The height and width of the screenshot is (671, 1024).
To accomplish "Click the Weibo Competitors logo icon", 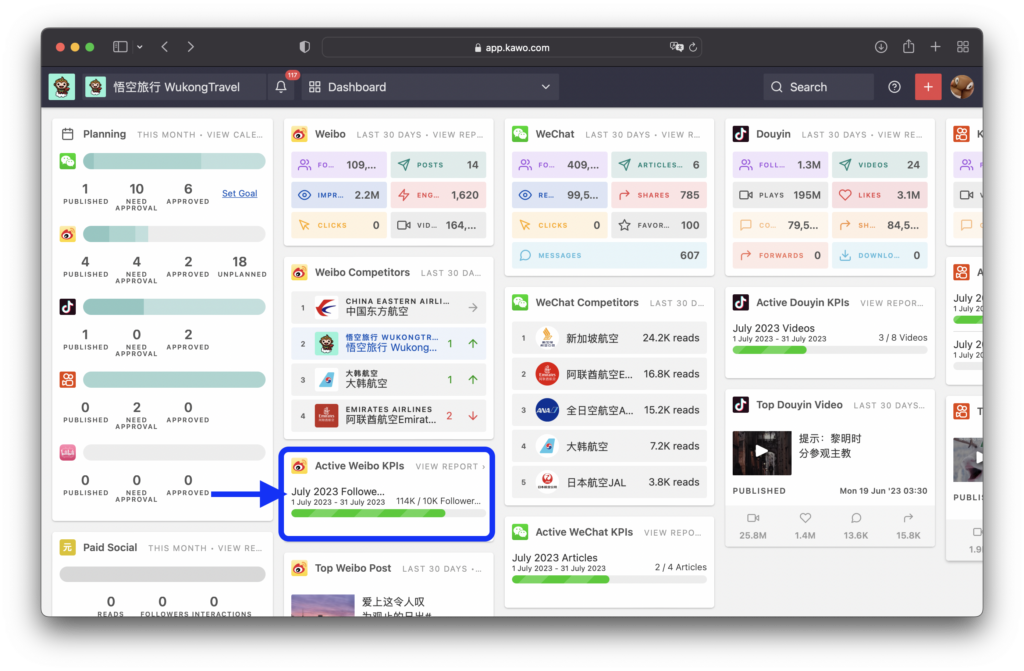I will point(299,272).
